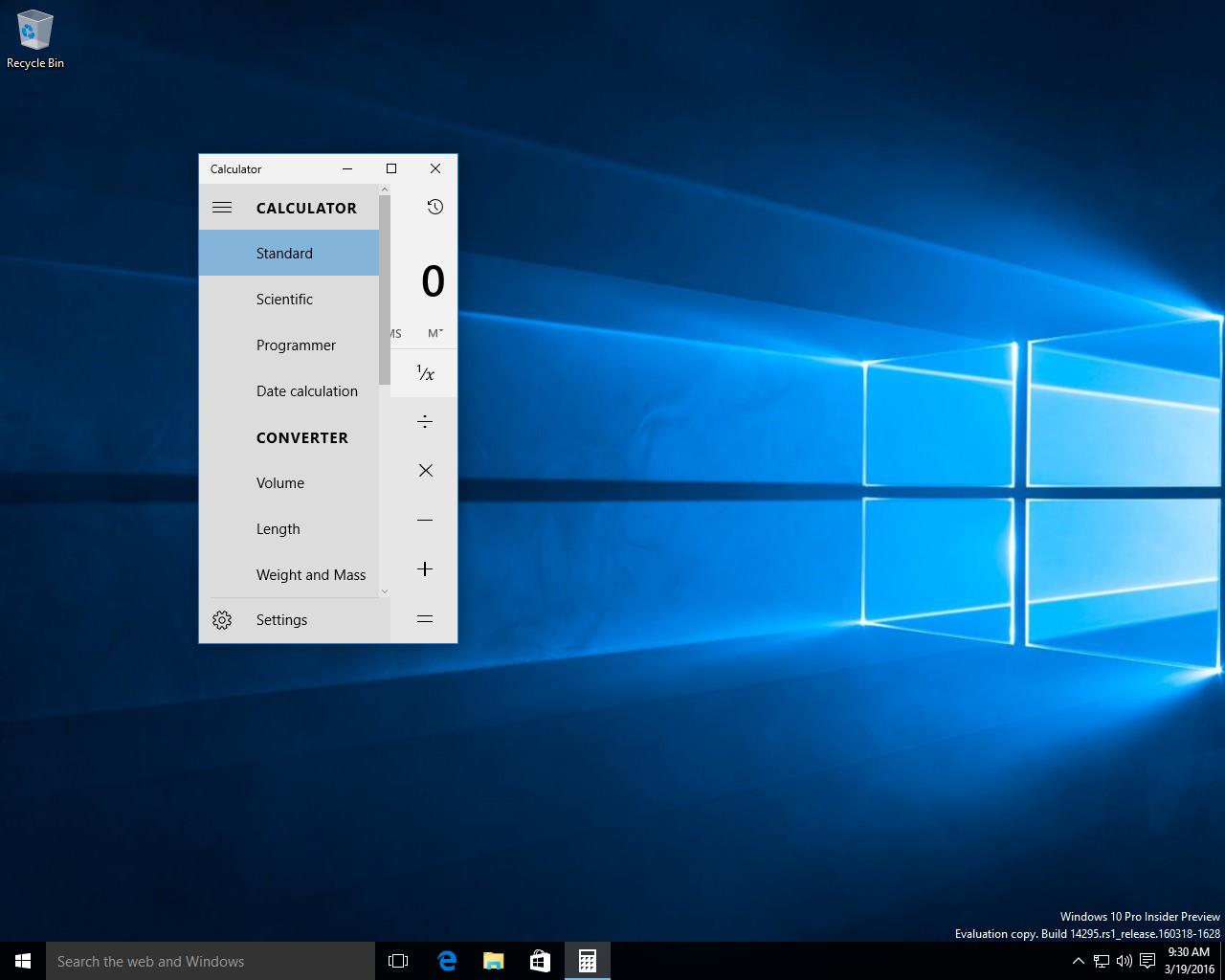1225x980 pixels.
Task: Open Settings with the gear icon
Action: pyautogui.click(x=222, y=620)
